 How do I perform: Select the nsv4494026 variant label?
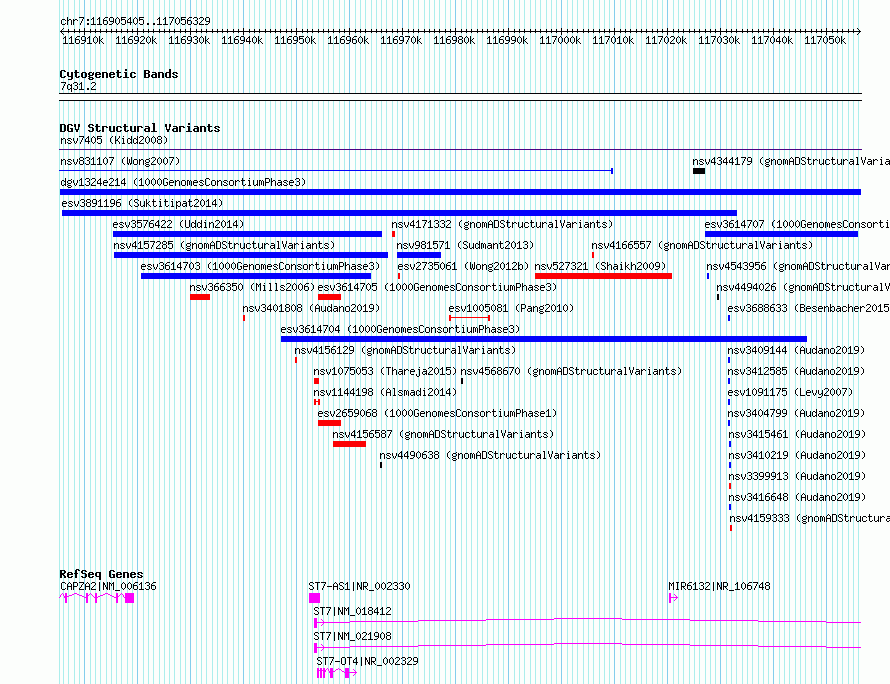pyautogui.click(x=803, y=287)
